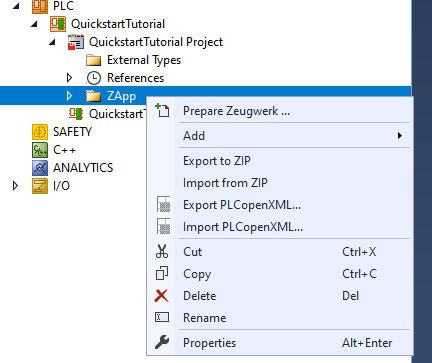Select Export to ZIP

[280, 161]
